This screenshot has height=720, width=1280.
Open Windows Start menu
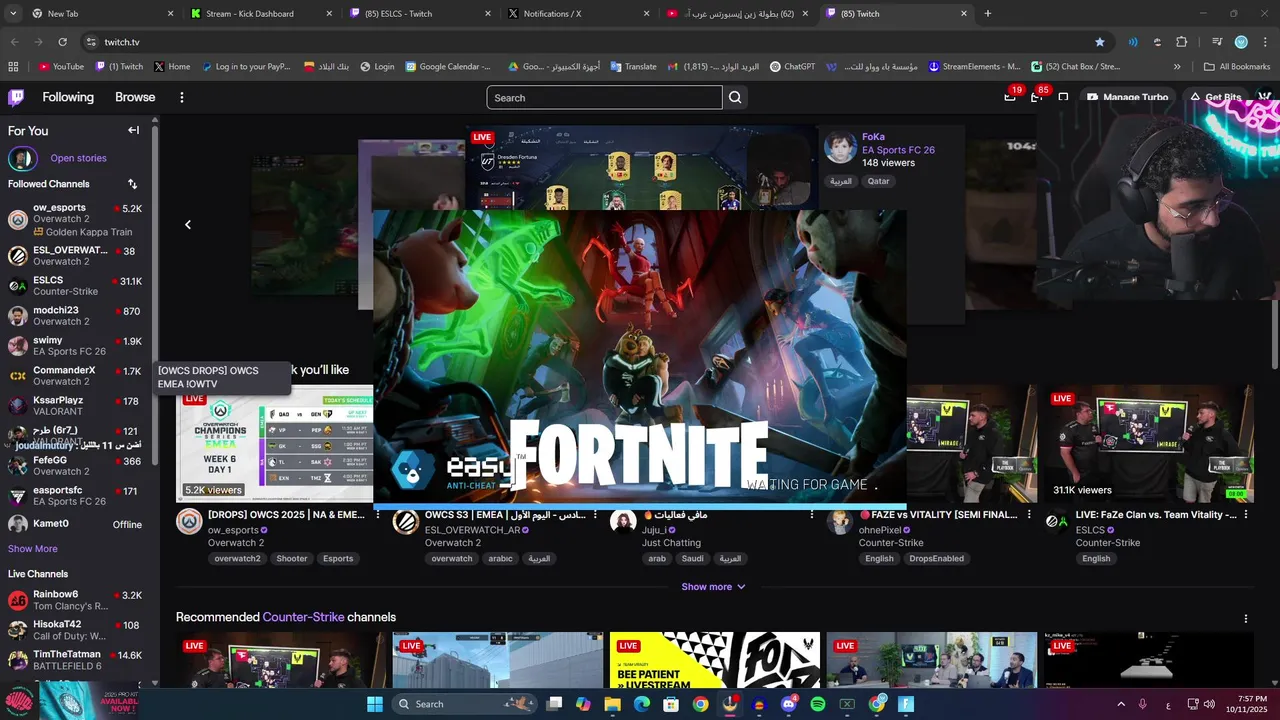374,704
